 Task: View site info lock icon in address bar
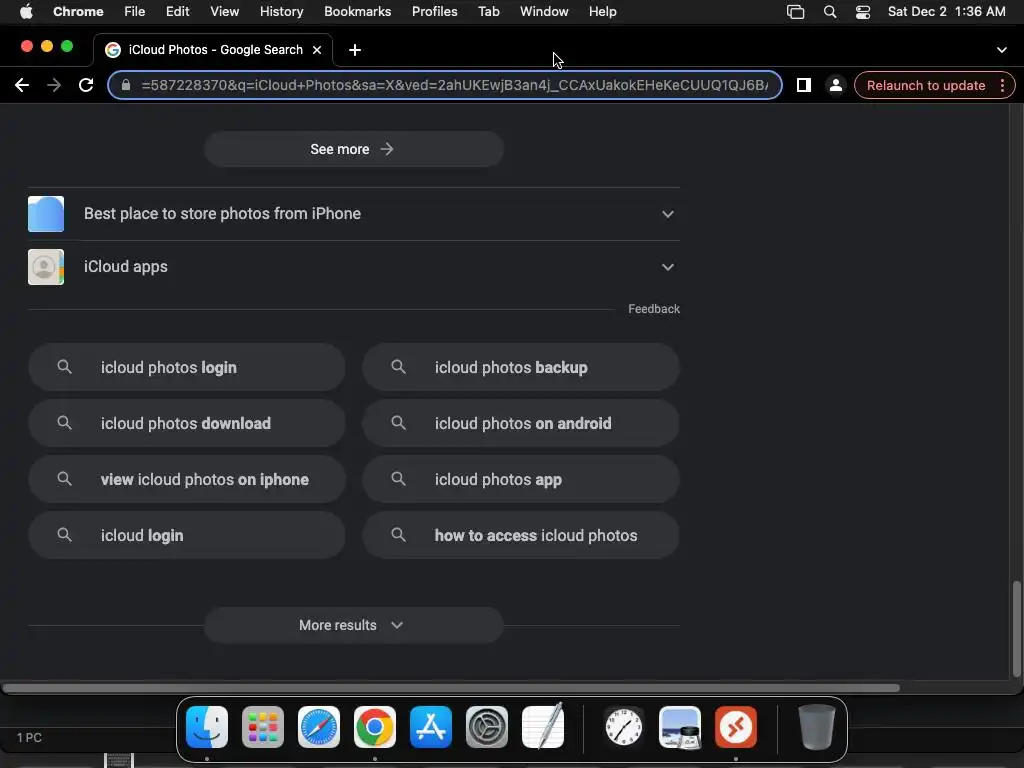tap(126, 86)
